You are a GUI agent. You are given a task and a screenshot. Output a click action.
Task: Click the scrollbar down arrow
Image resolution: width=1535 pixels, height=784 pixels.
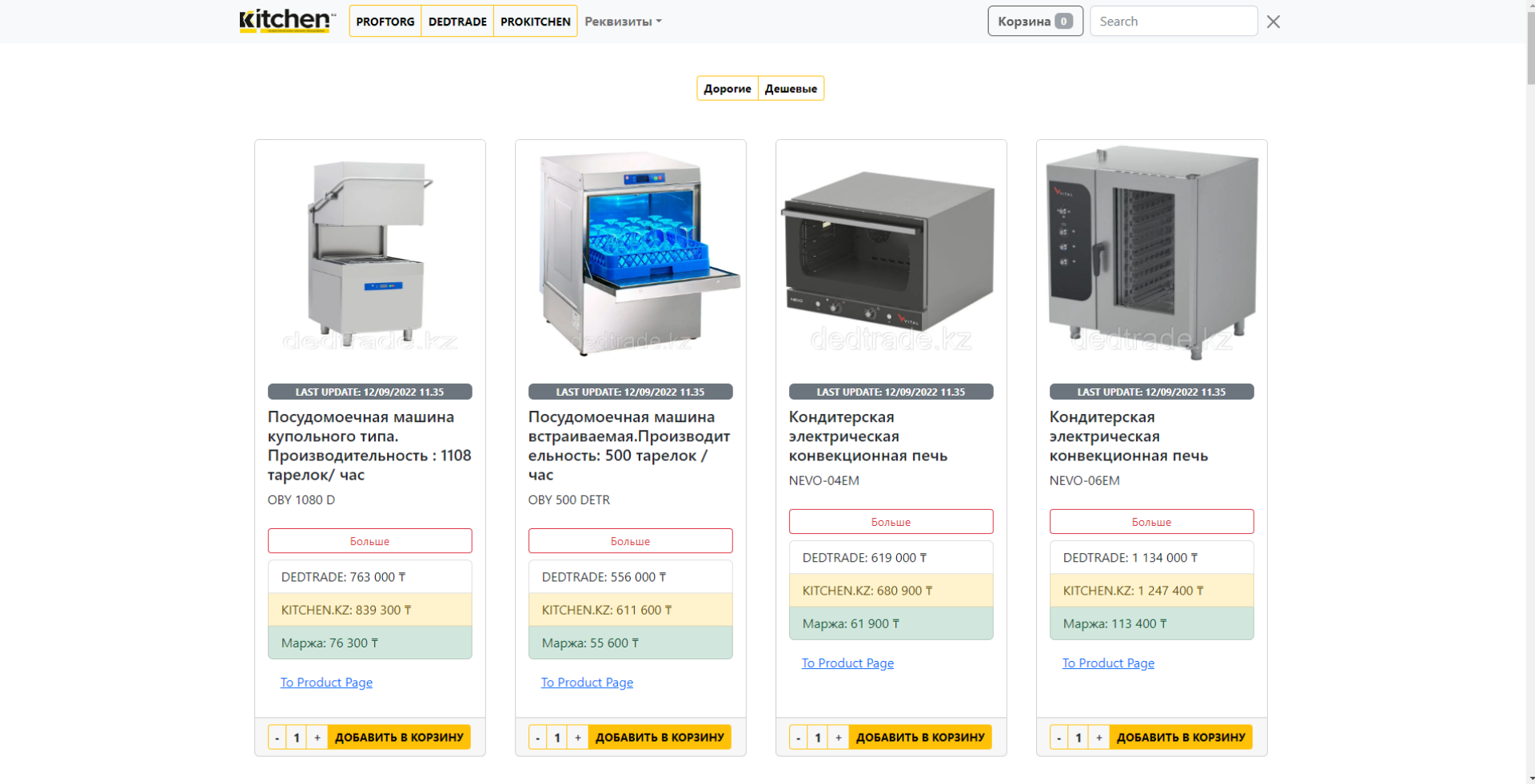[x=1530, y=778]
